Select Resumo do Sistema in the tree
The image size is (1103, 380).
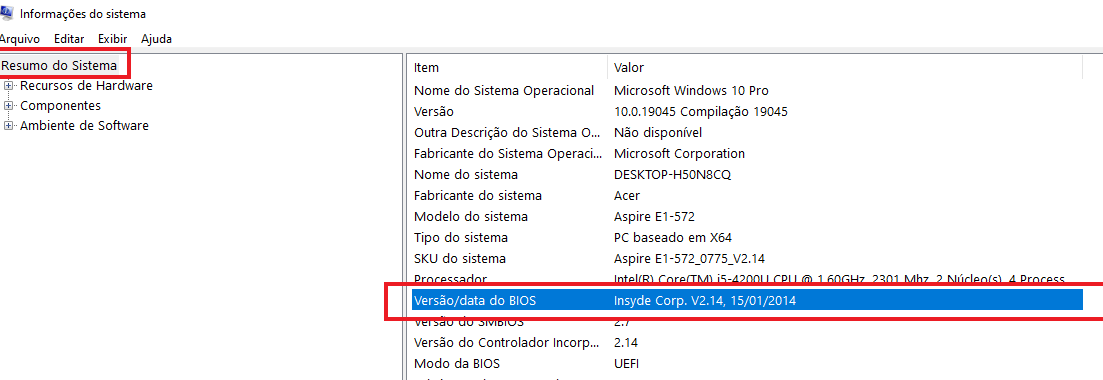pos(59,66)
